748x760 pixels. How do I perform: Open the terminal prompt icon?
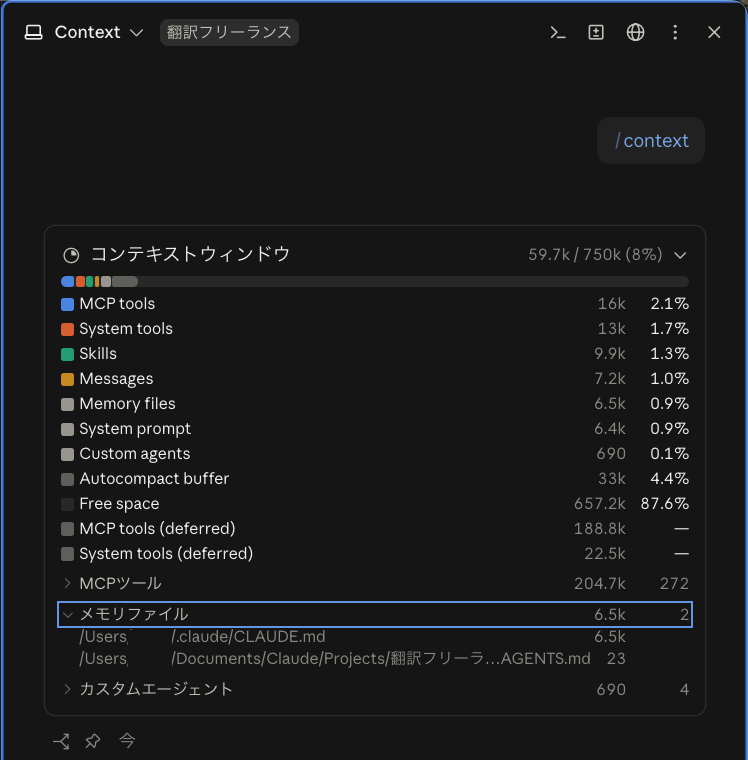click(x=557, y=32)
